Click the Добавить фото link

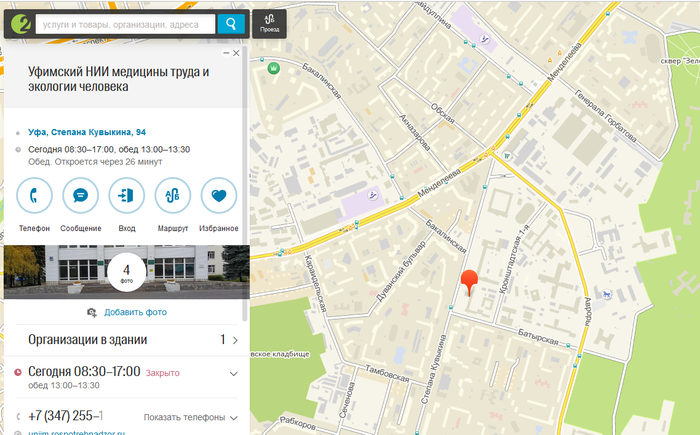point(127,312)
